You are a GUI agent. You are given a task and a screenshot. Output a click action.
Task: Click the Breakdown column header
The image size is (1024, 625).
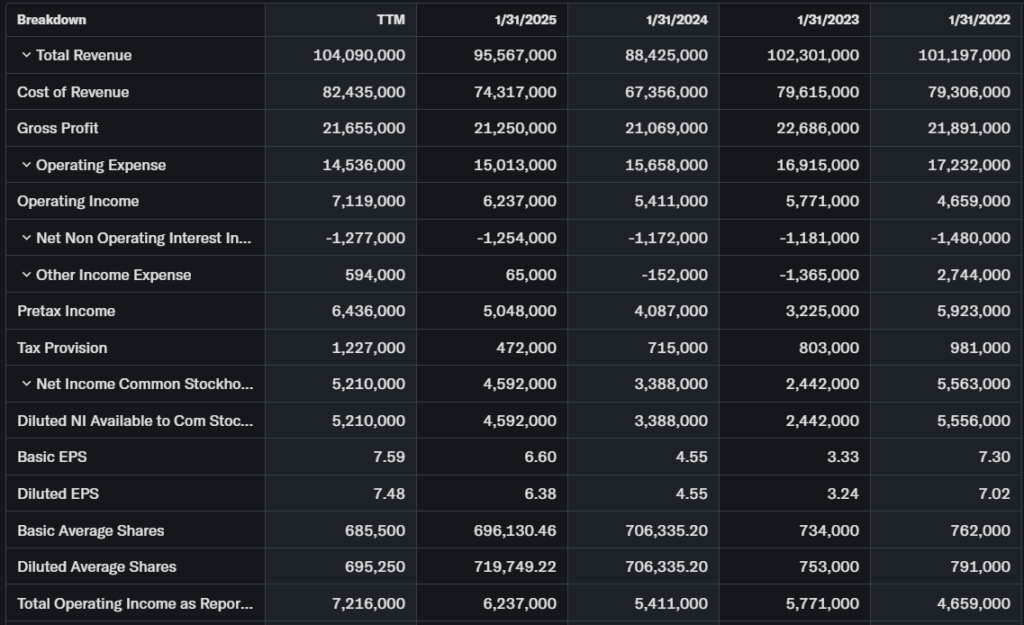51,19
